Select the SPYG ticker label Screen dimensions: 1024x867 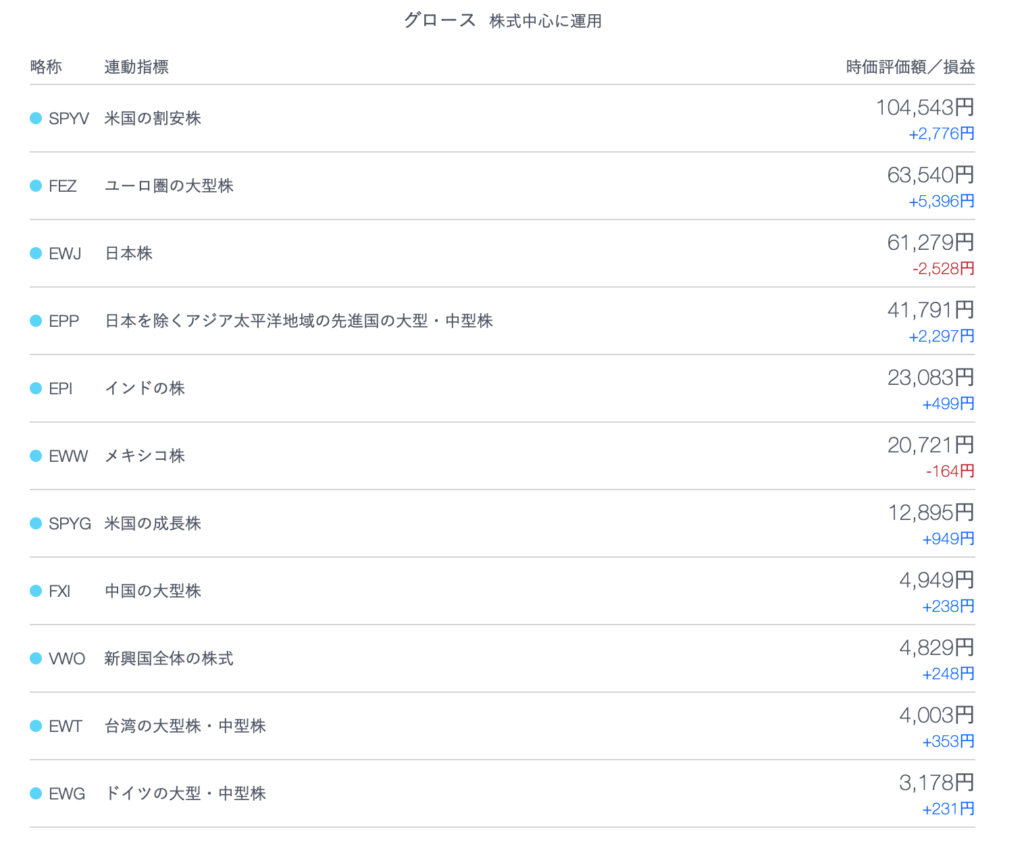(x=70, y=524)
